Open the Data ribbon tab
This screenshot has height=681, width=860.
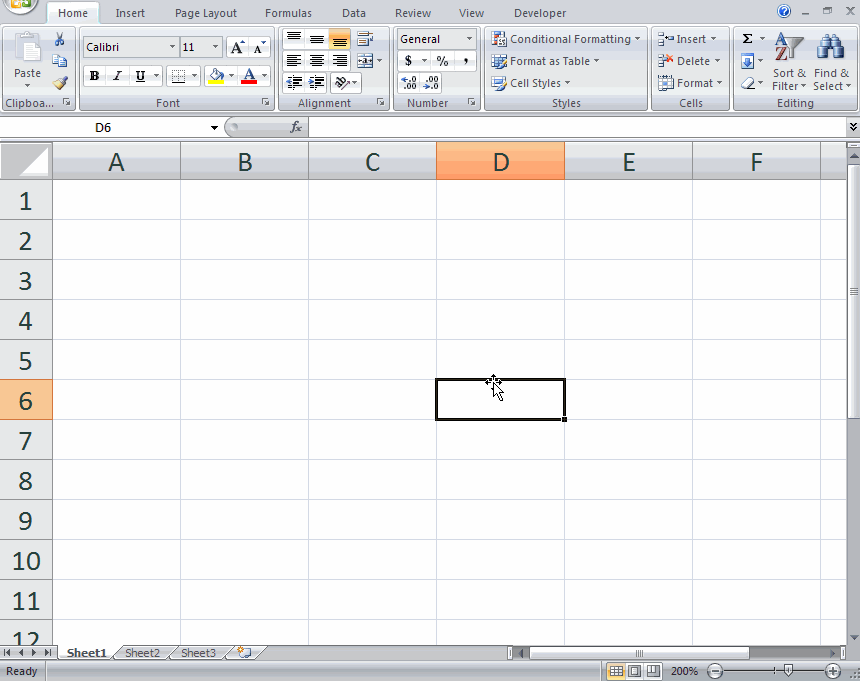point(354,13)
